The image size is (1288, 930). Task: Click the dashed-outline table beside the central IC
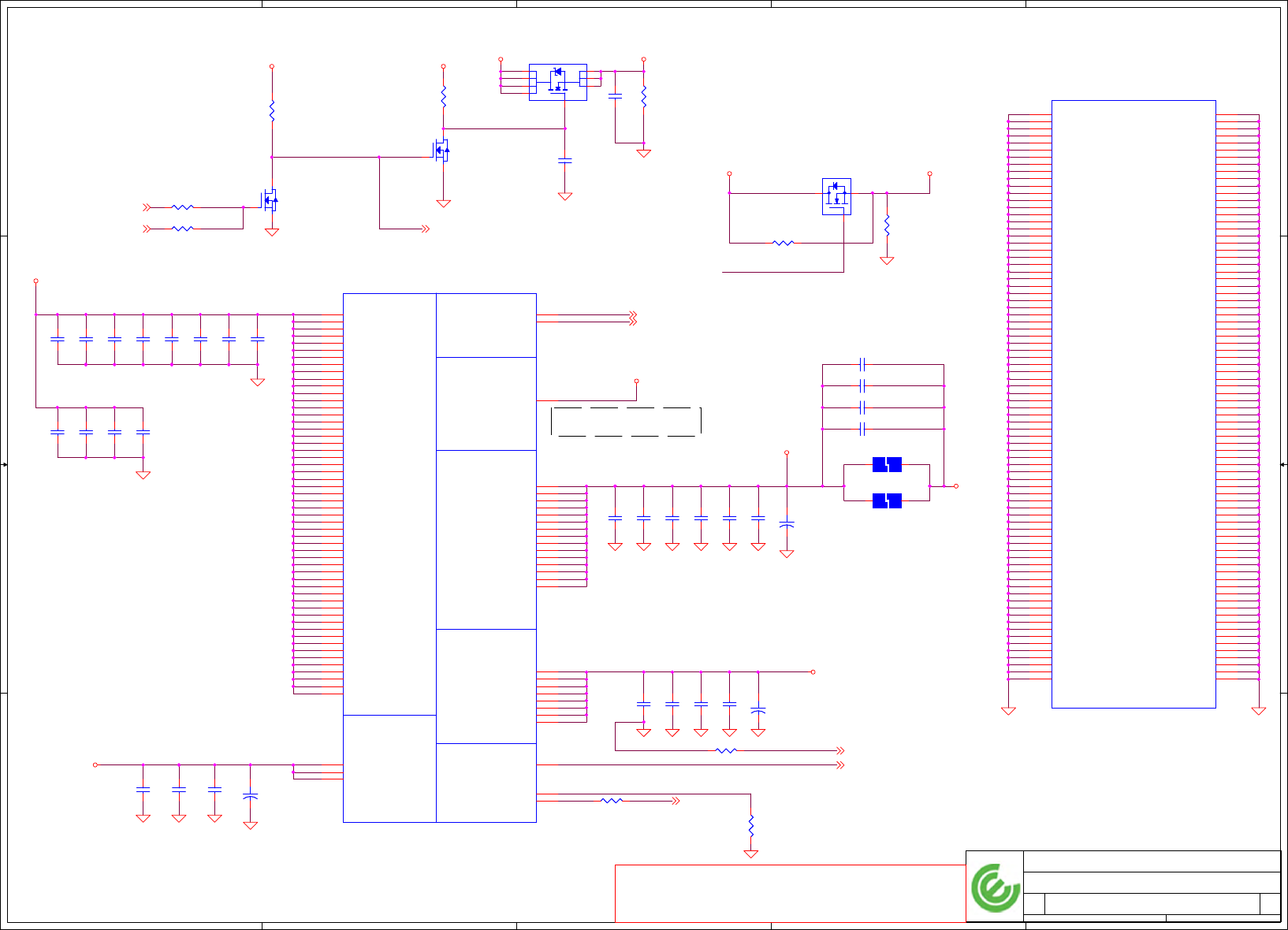(626, 422)
